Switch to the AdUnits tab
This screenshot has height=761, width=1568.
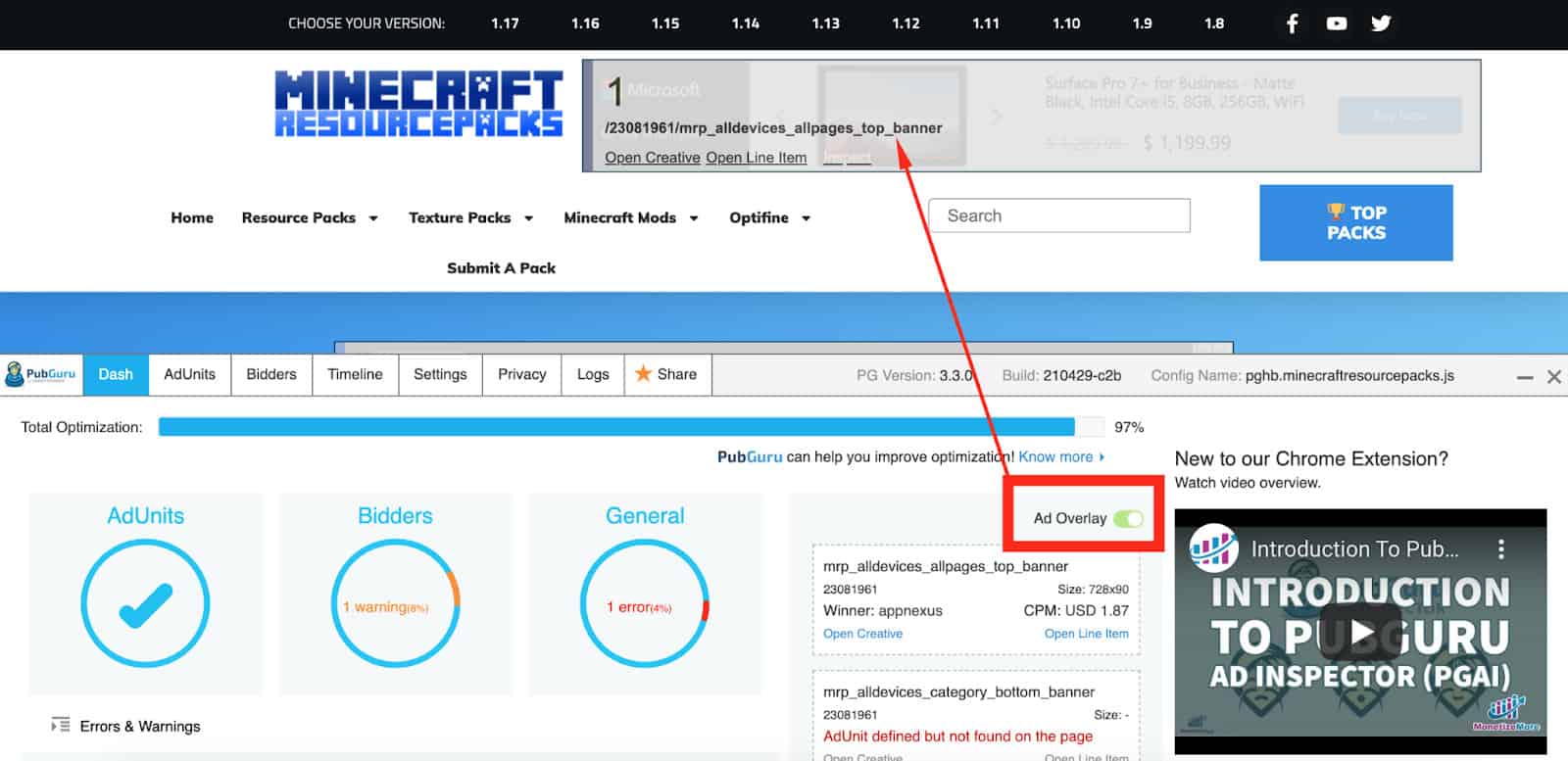click(x=189, y=374)
